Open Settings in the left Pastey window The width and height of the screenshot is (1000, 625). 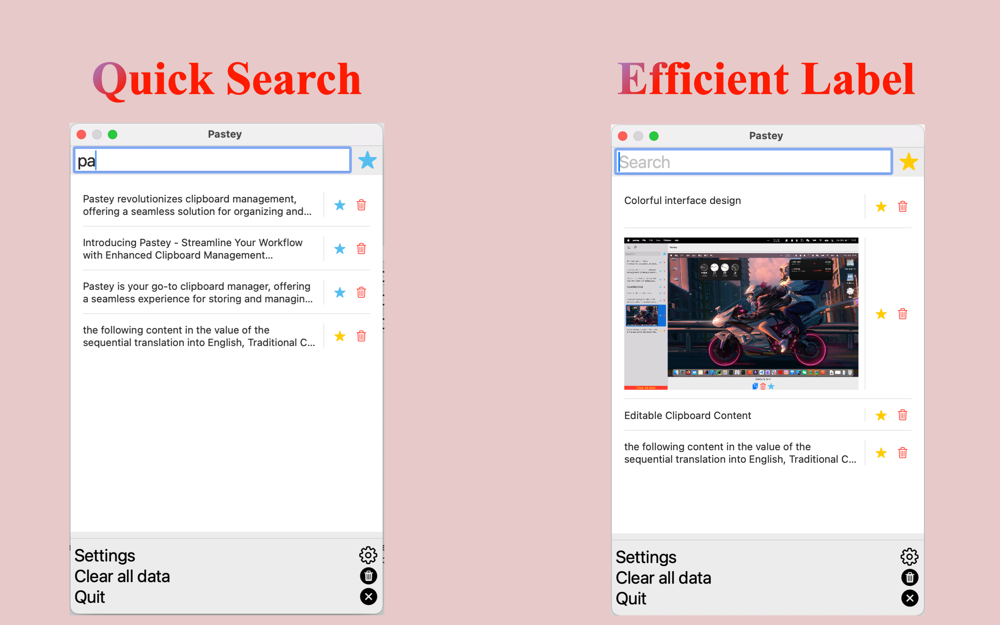click(105, 555)
